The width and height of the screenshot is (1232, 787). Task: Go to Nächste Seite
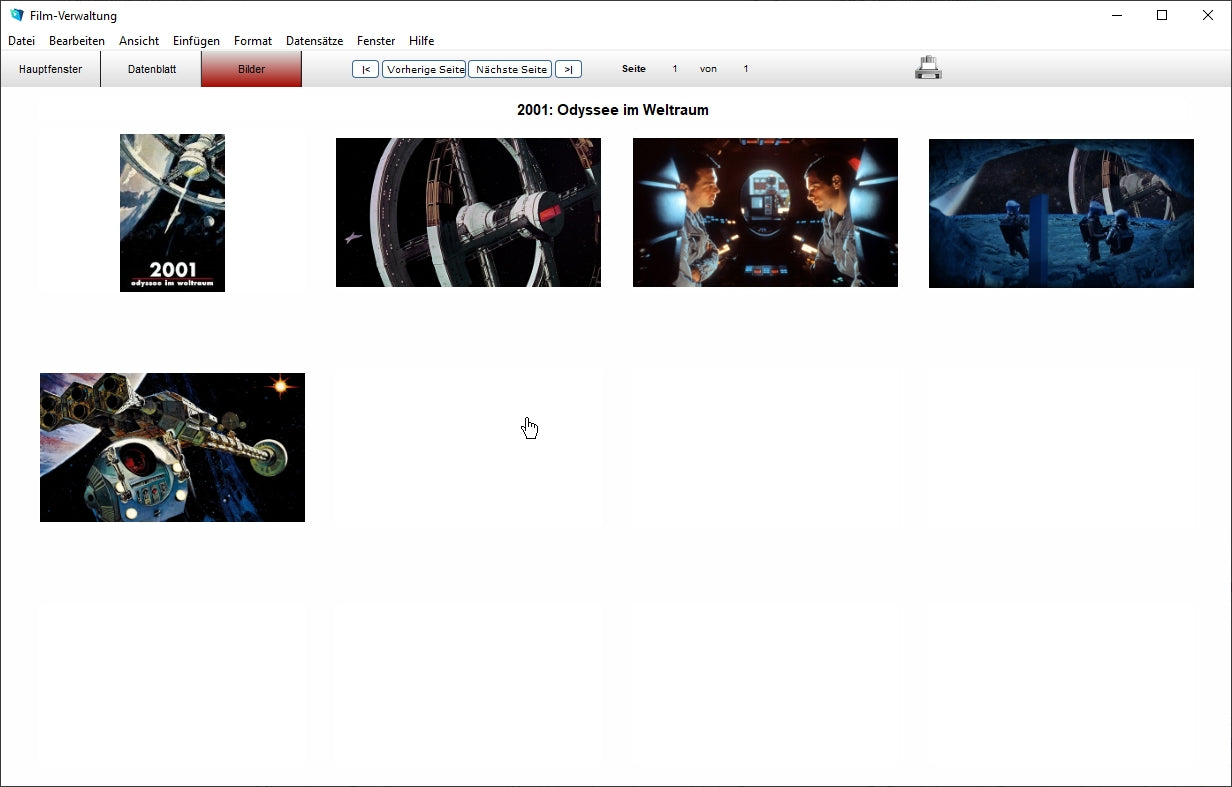(x=510, y=69)
